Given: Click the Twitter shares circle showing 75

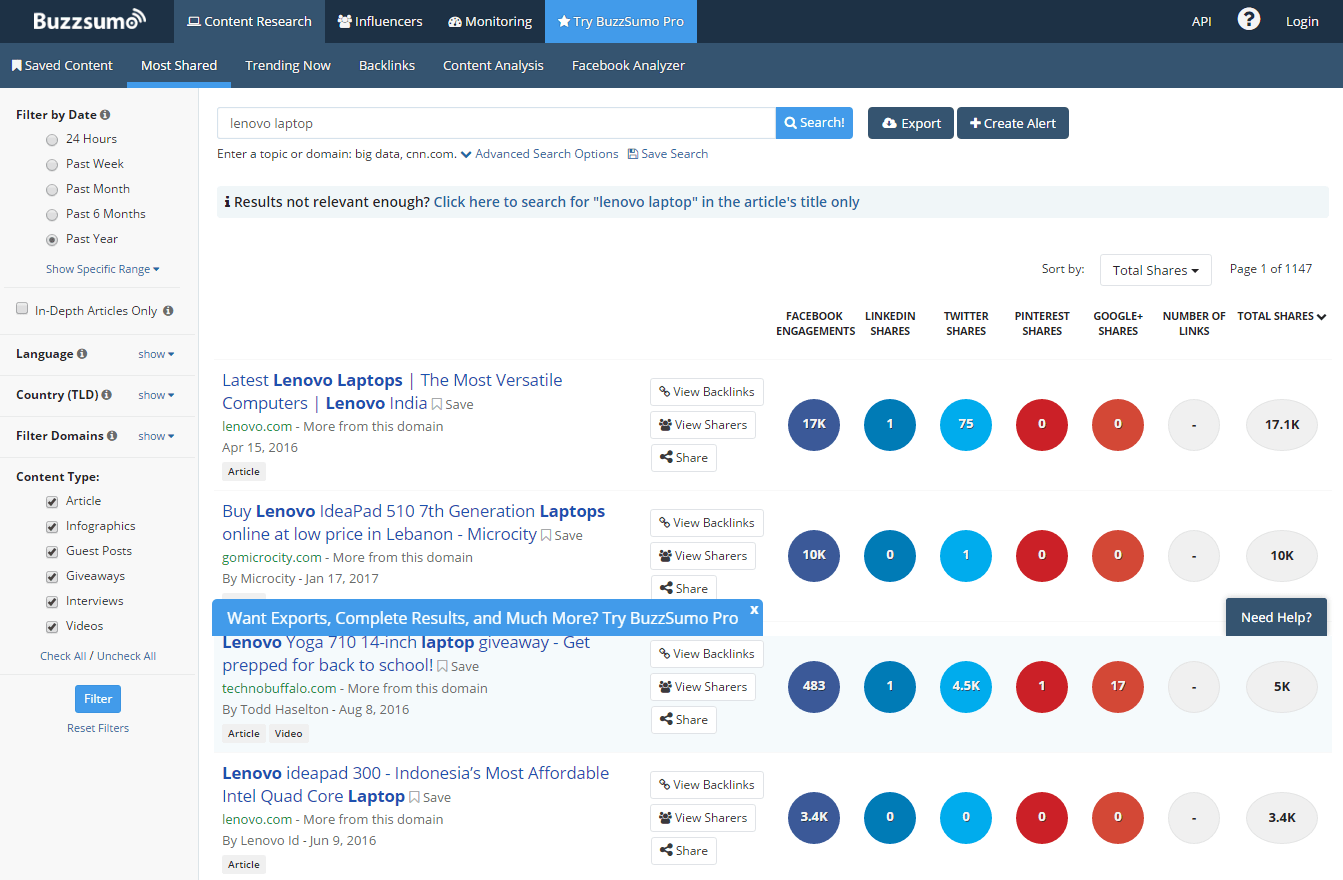Looking at the screenshot, I should coord(966,424).
